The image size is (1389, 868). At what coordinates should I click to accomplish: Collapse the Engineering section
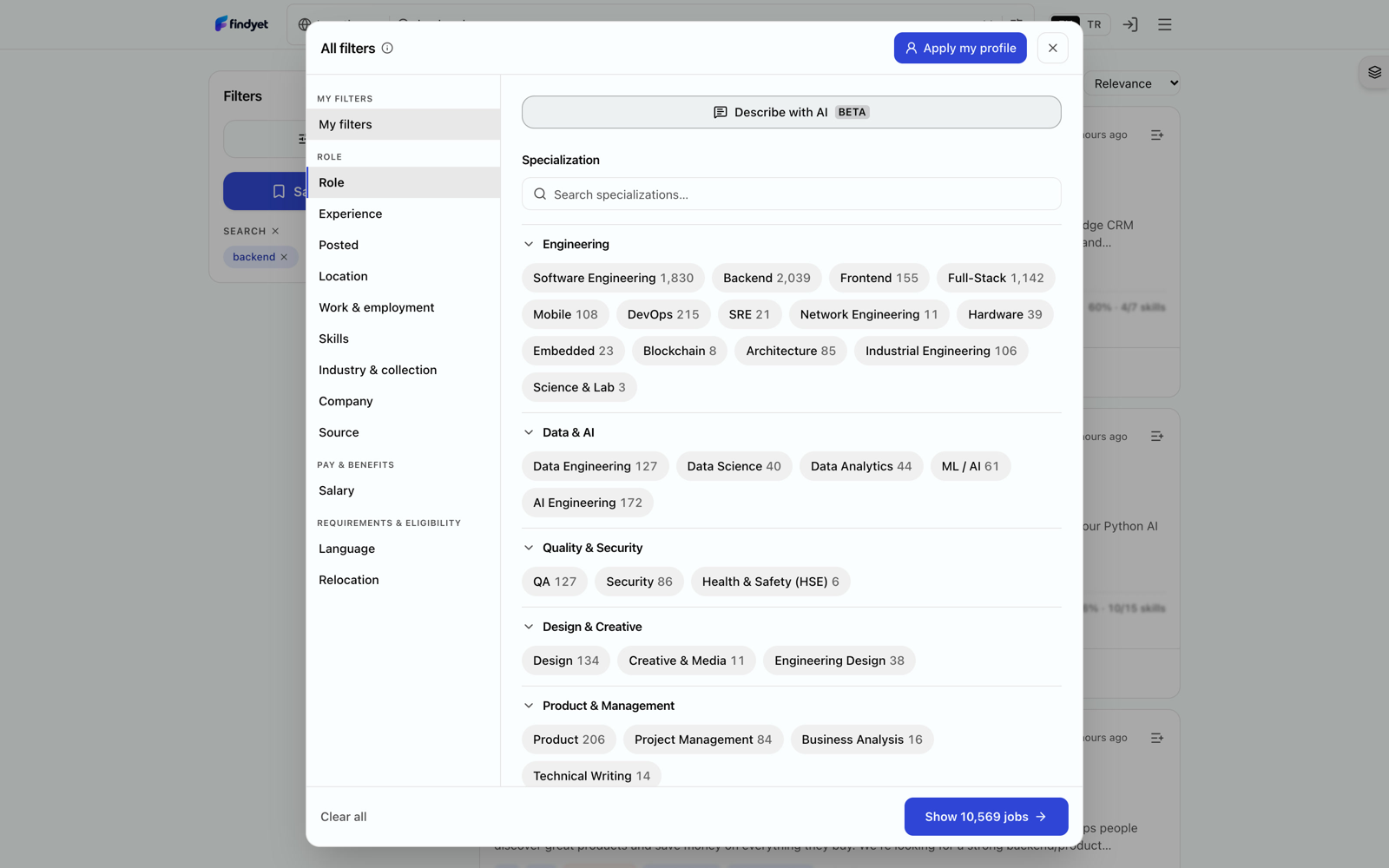pos(529,244)
